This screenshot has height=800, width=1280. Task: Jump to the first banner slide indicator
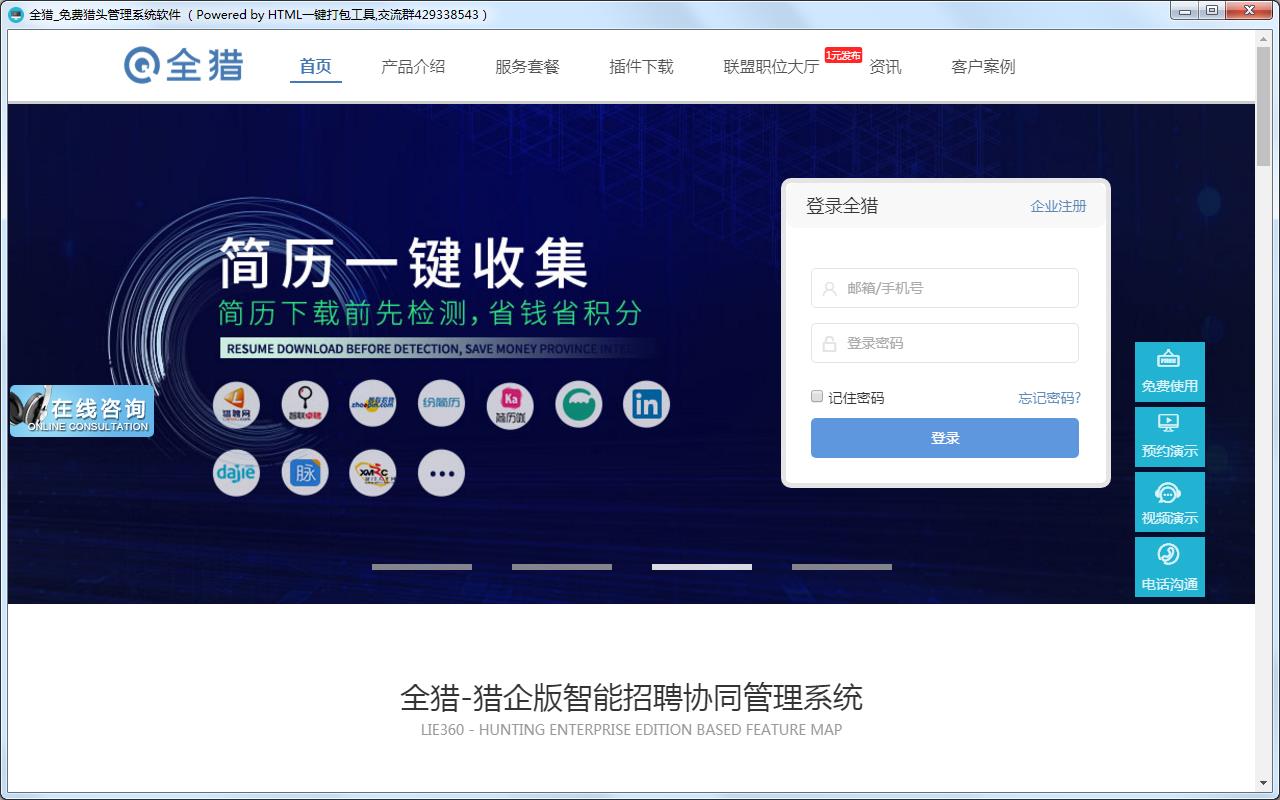[422, 567]
